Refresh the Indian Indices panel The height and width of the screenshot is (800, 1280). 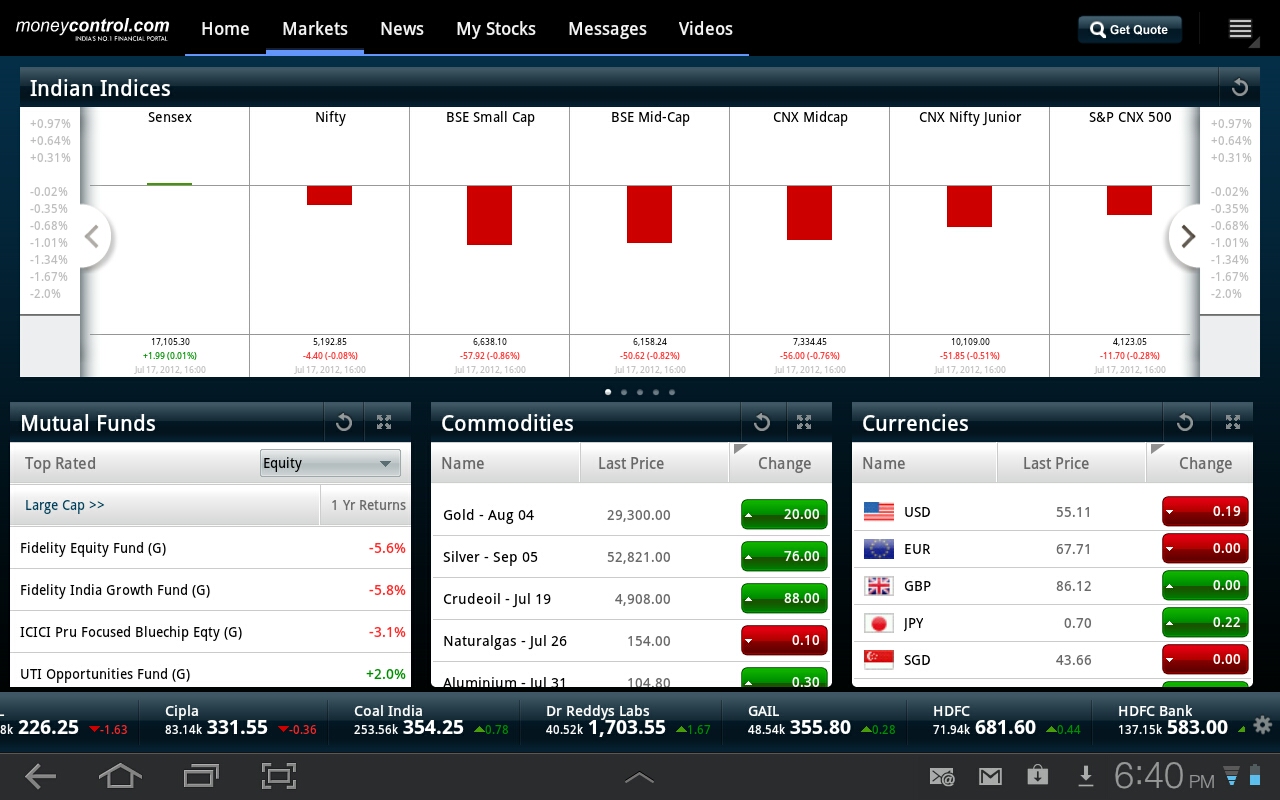click(1240, 87)
